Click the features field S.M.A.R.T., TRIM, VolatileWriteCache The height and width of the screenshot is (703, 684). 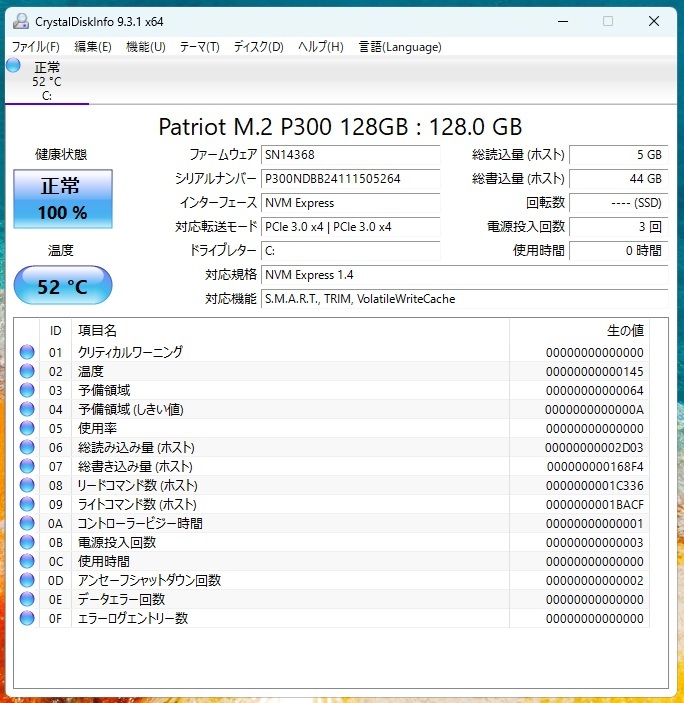pyautogui.click(x=464, y=299)
